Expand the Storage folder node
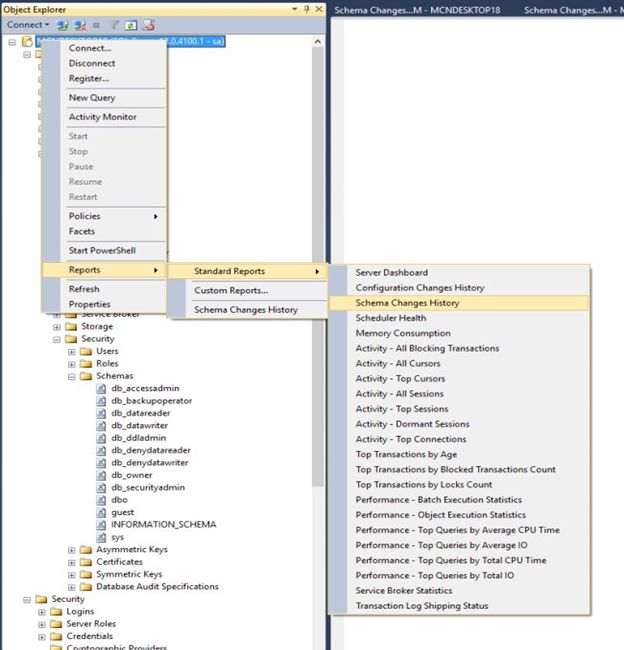The image size is (624, 650). coord(57,327)
